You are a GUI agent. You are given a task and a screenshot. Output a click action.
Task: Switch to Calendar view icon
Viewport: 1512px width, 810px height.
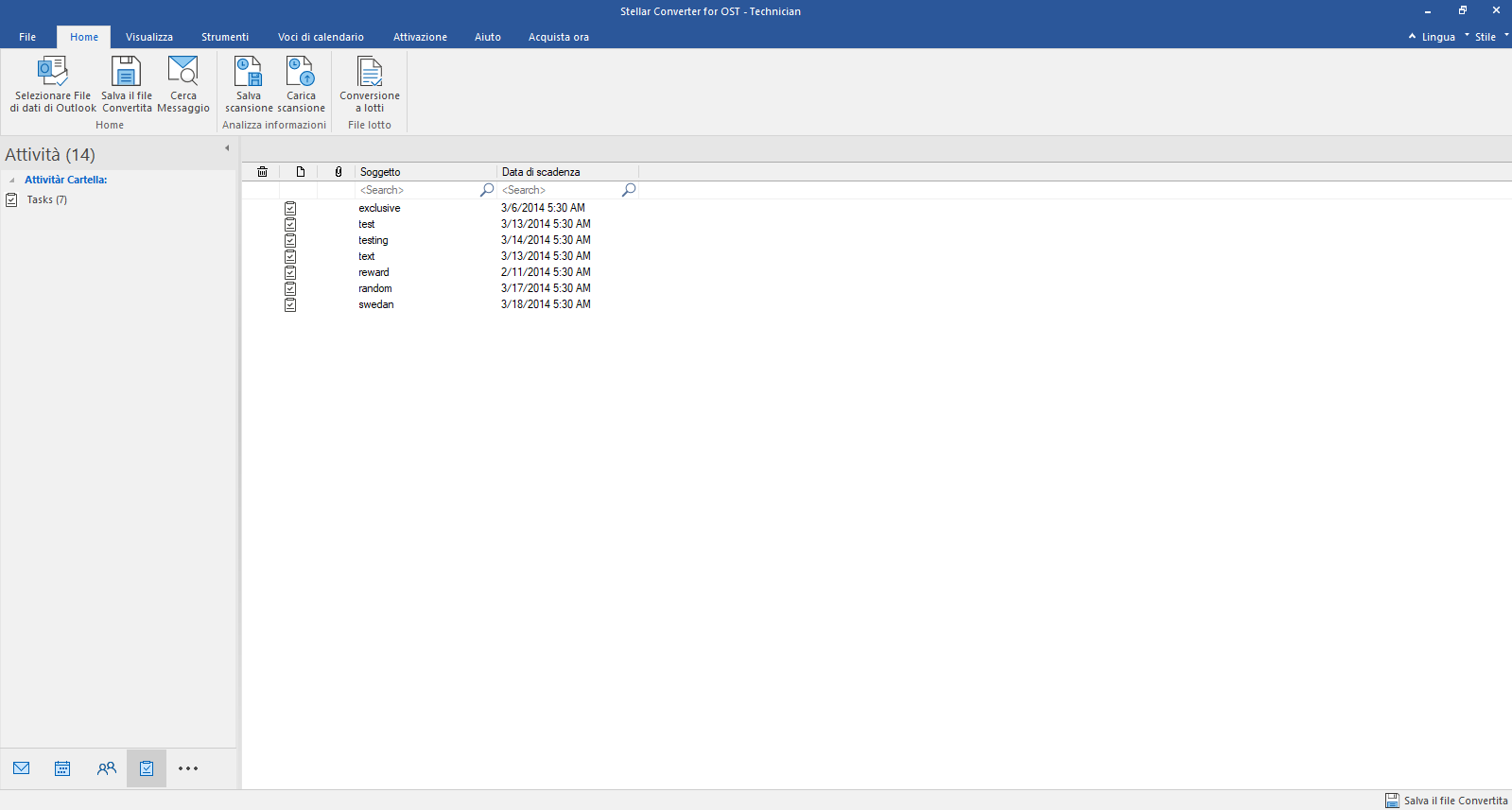62,768
